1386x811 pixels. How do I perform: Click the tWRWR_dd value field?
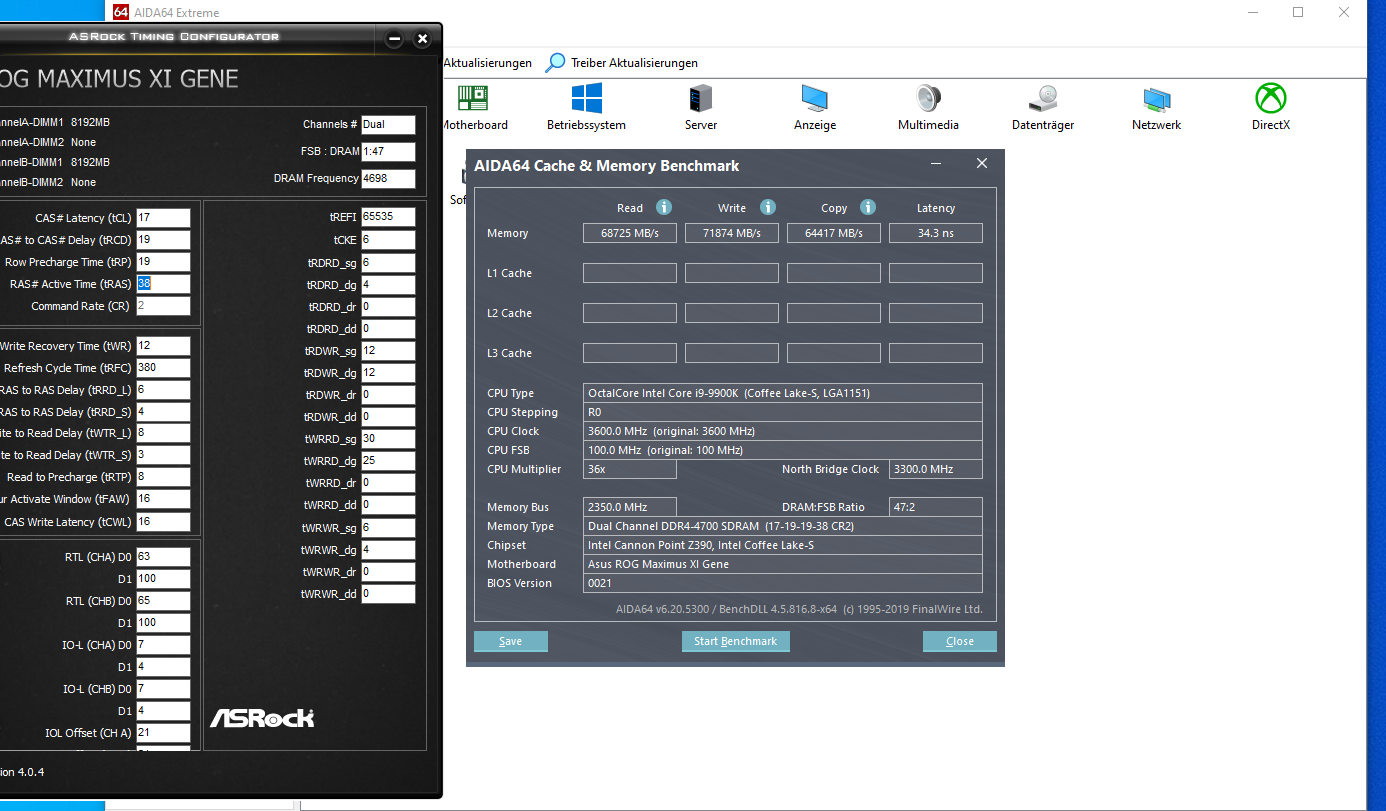[388, 594]
